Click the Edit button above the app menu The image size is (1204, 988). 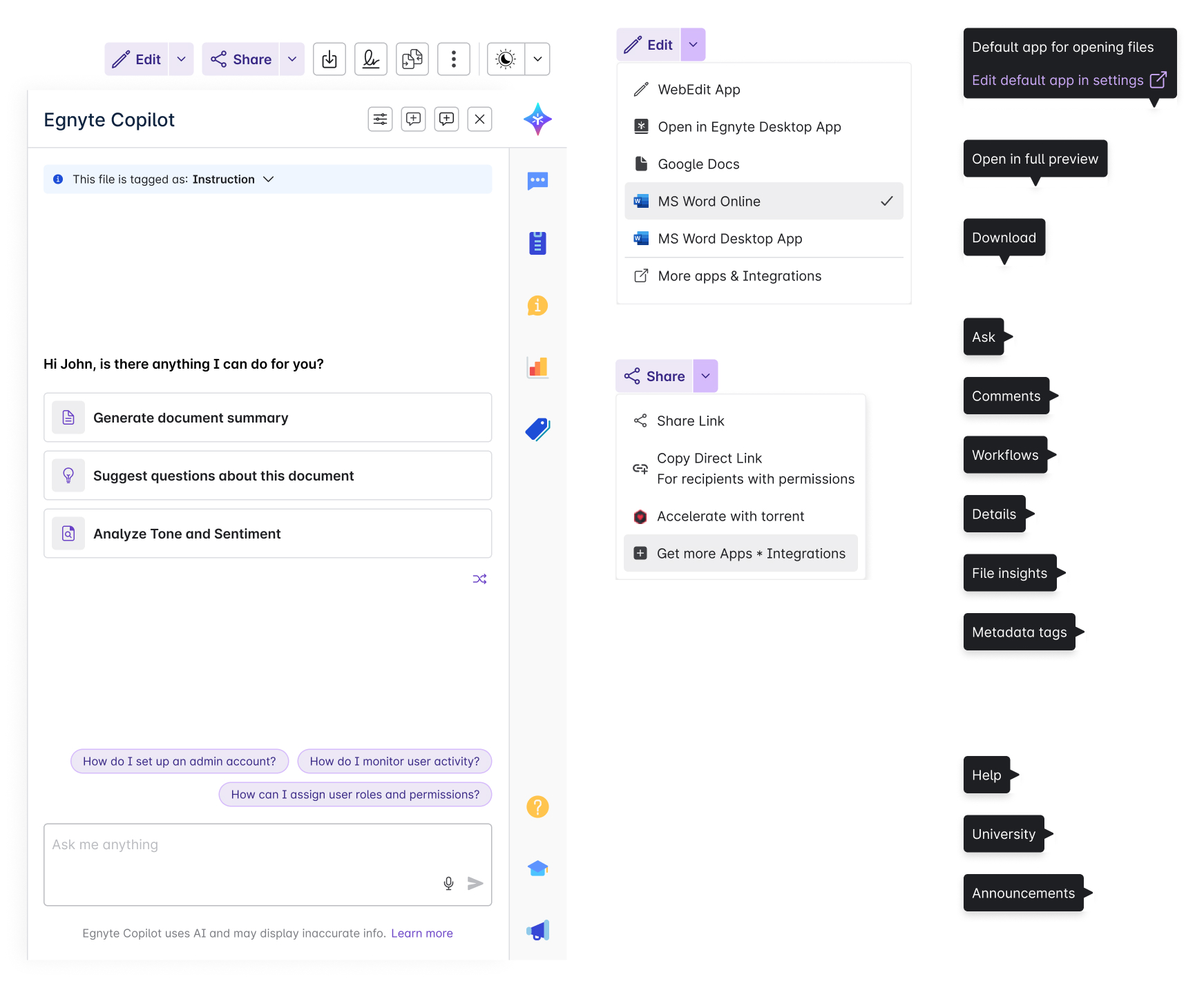point(648,45)
